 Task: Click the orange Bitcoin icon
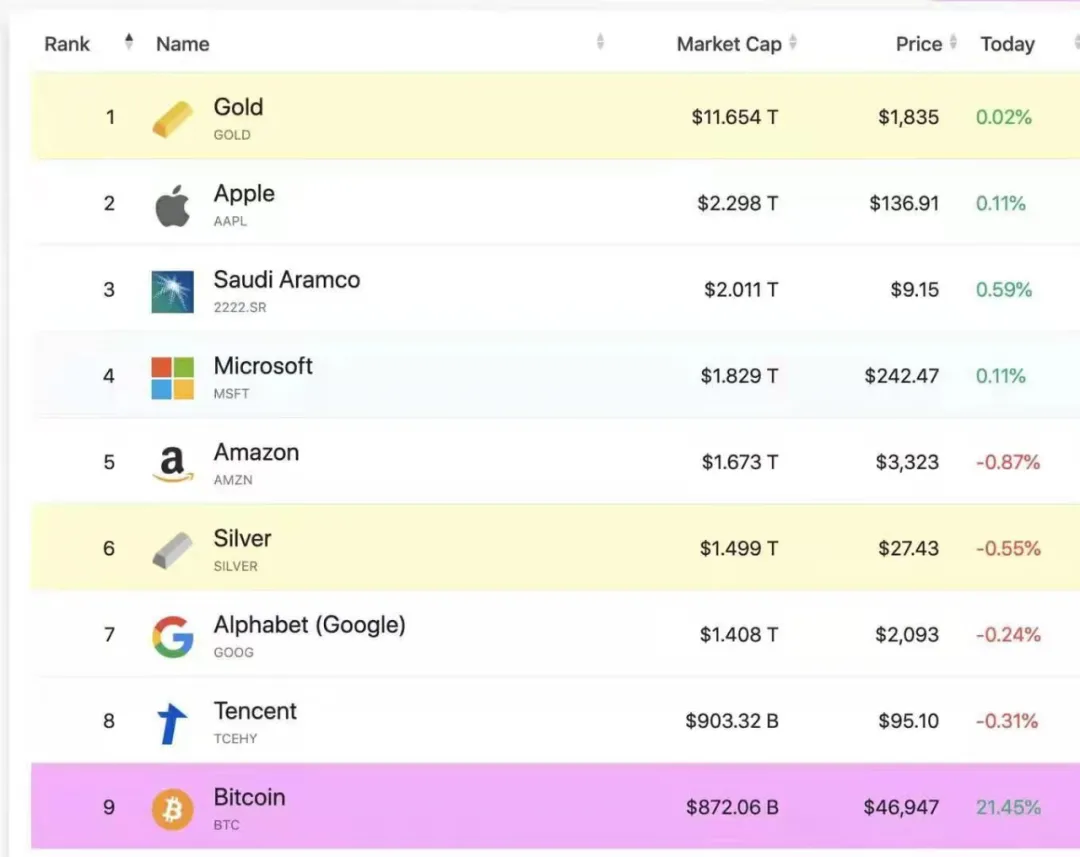(172, 809)
